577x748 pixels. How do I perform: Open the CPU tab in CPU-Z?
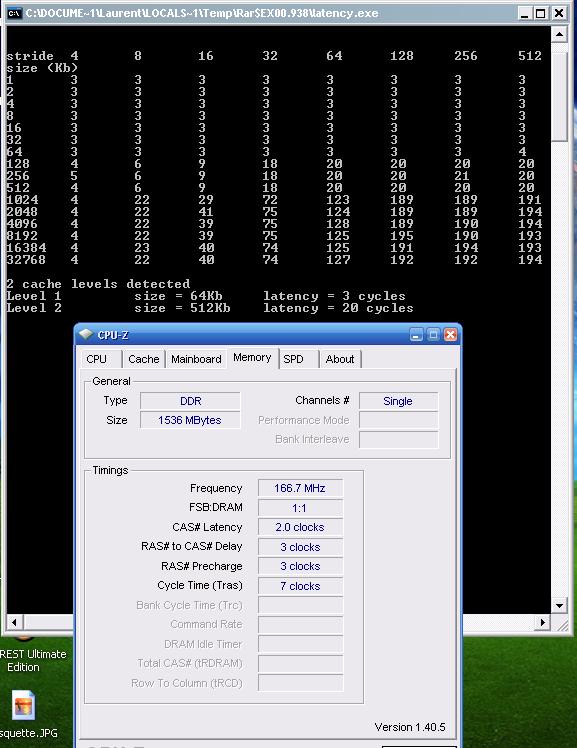point(96,359)
